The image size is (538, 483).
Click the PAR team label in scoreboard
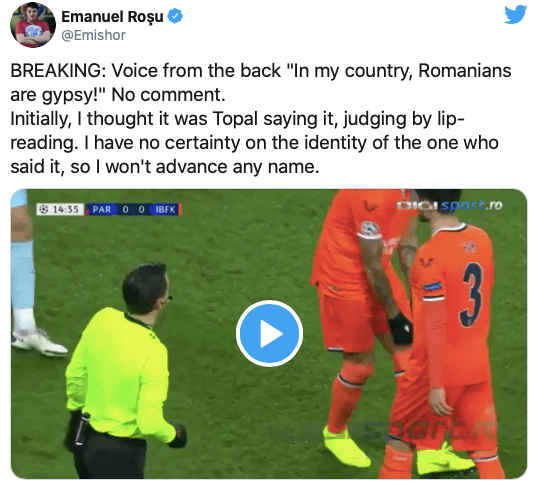[x=102, y=209]
